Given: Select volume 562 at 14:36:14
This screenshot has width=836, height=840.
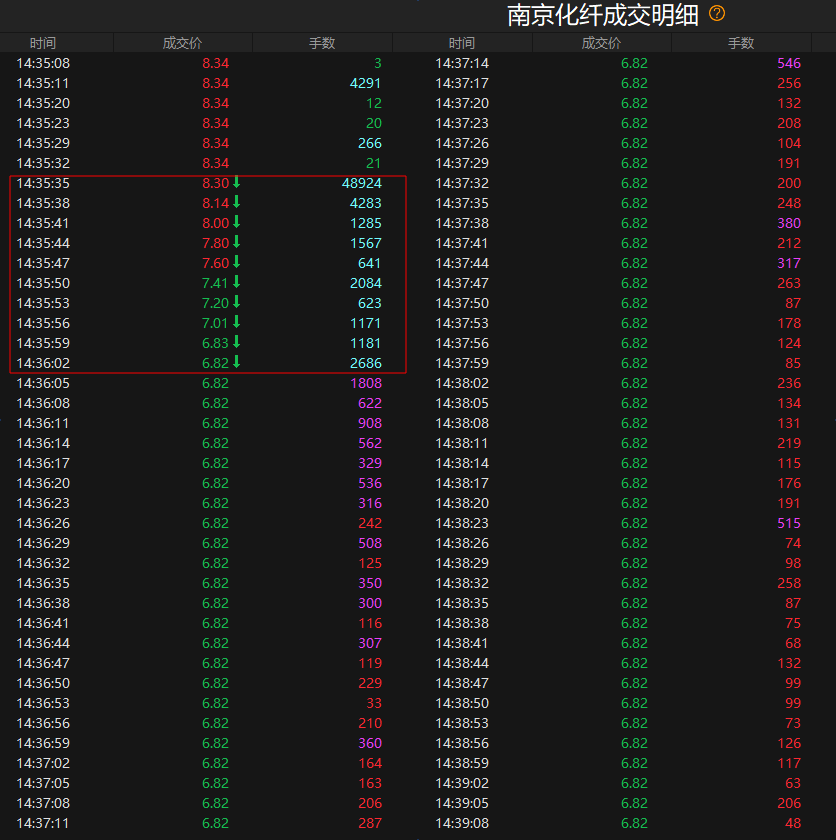Looking at the screenshot, I should [x=370, y=443].
